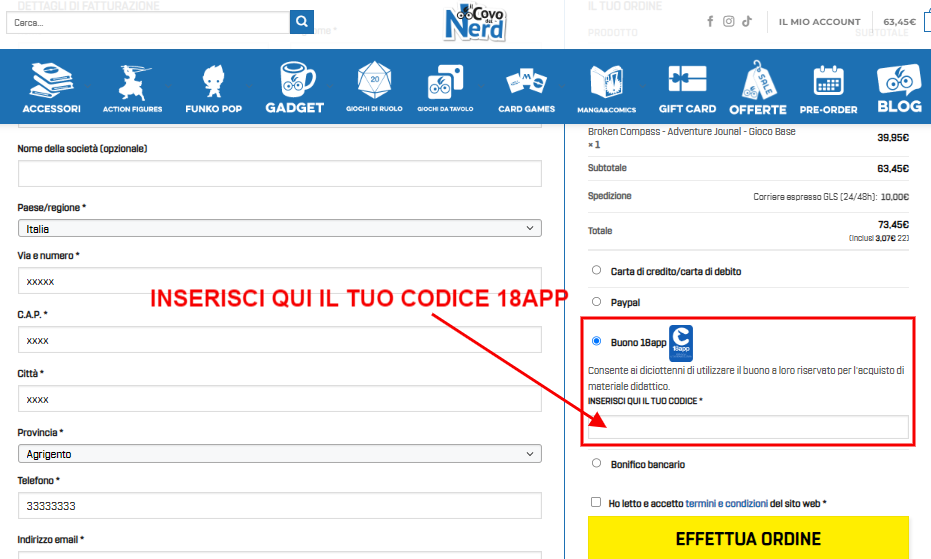Open the Provincia Agrigento dropdown
This screenshot has height=559, width=931.
tap(280, 453)
